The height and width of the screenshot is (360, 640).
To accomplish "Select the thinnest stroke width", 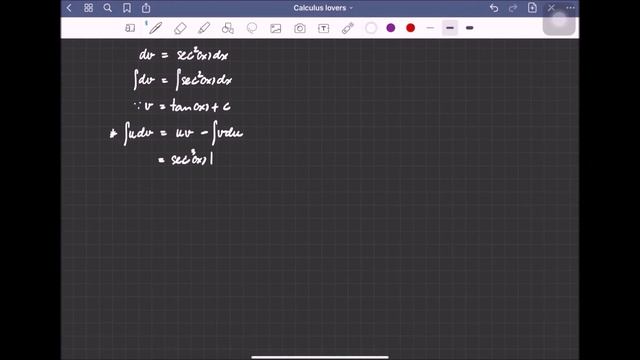I will [x=430, y=28].
